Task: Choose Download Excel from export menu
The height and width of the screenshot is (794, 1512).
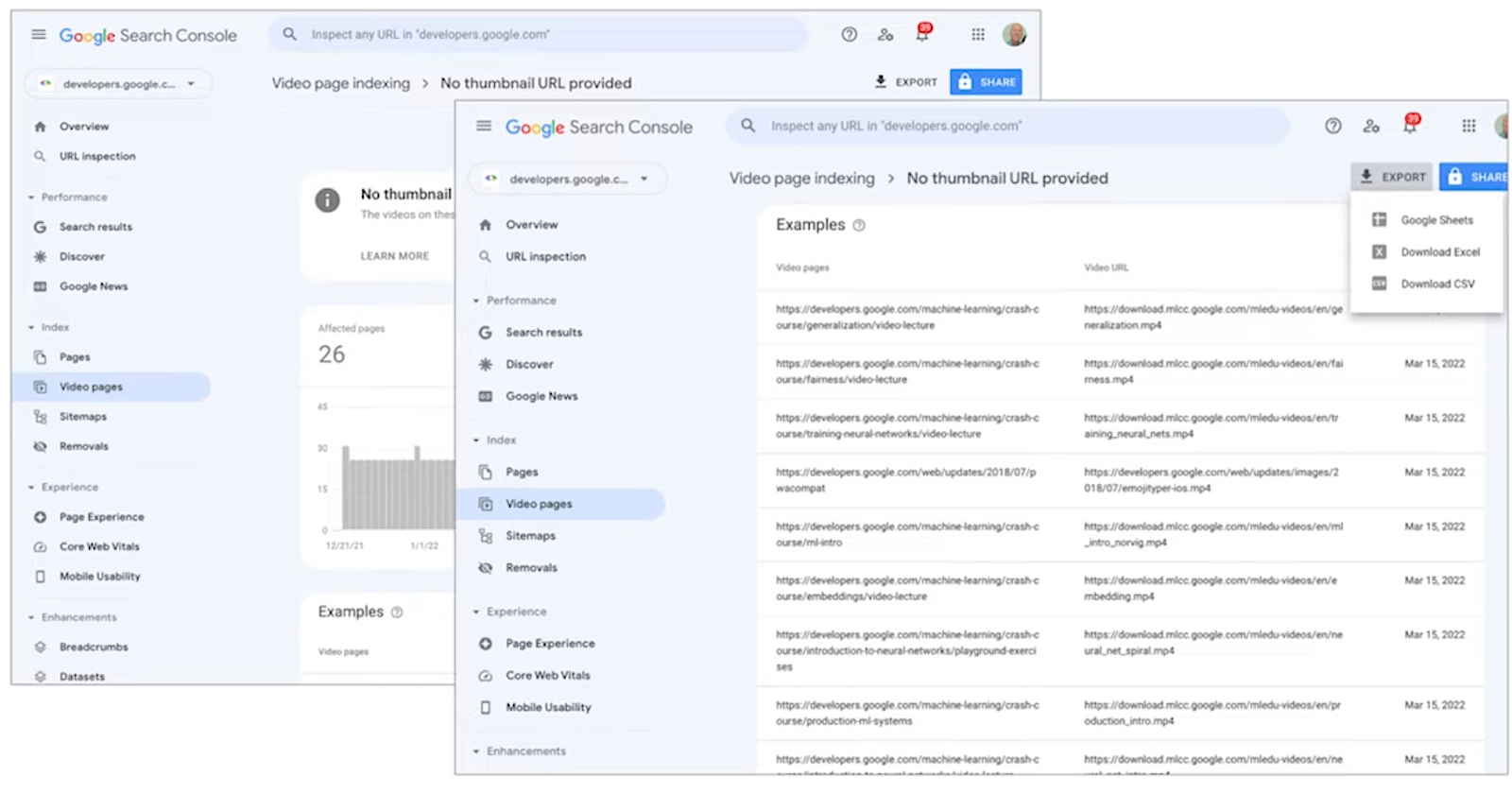Action: [x=1427, y=252]
